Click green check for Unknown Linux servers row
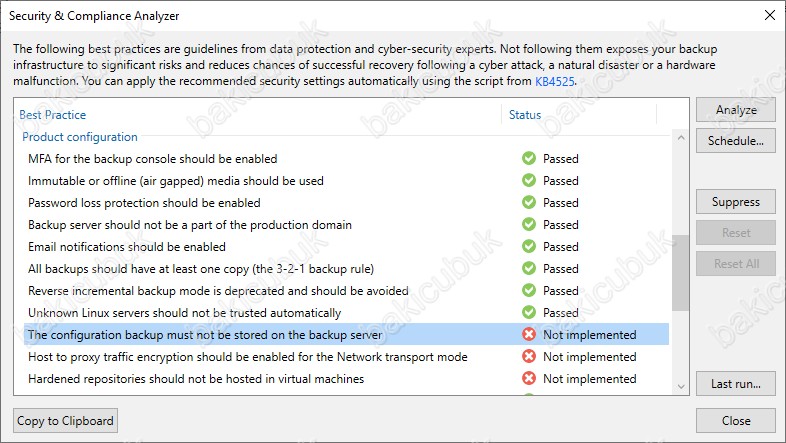Screen dimensions: 786x443 [529, 312]
